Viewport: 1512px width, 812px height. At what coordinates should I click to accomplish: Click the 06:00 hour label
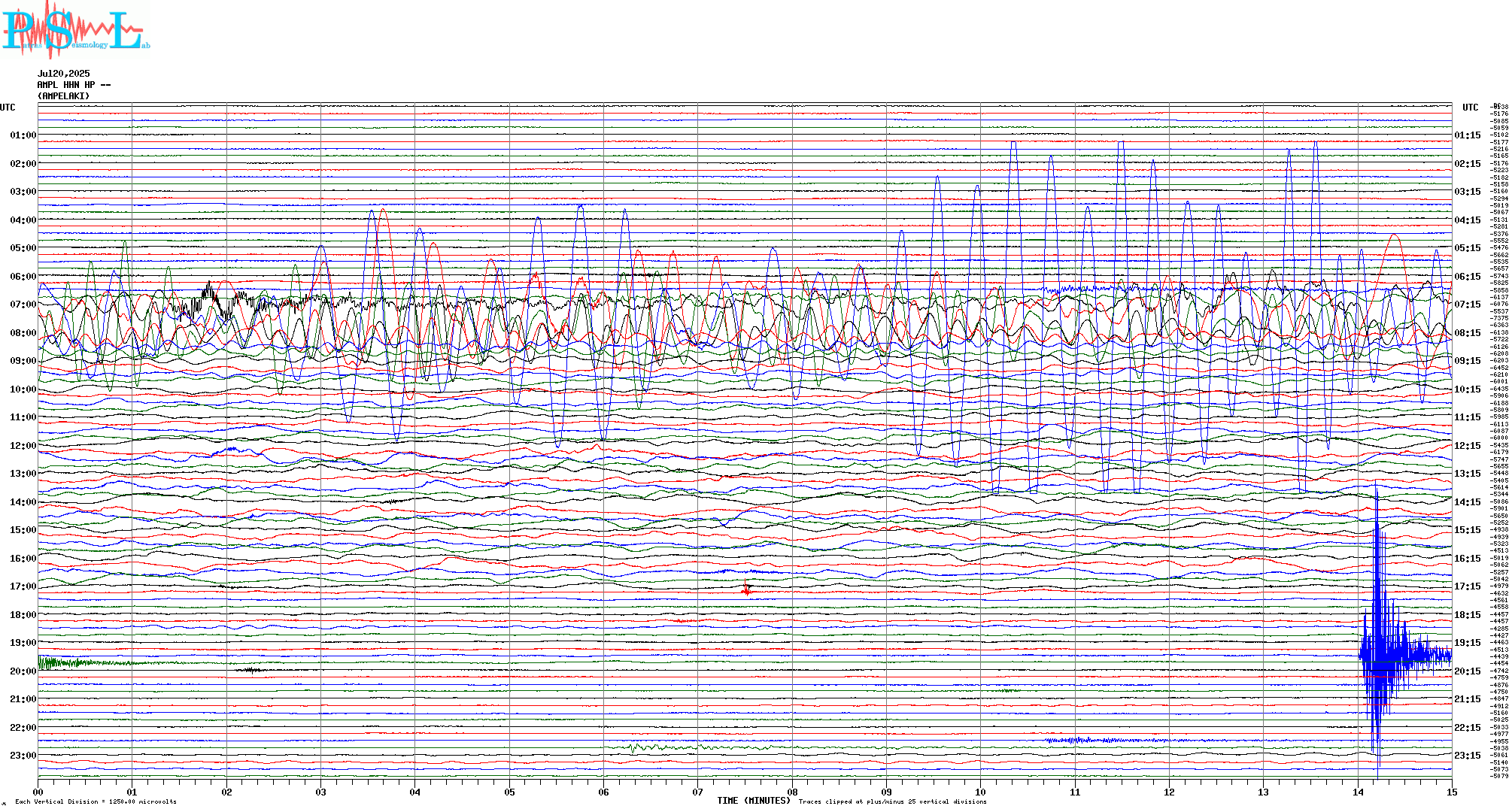(23, 277)
